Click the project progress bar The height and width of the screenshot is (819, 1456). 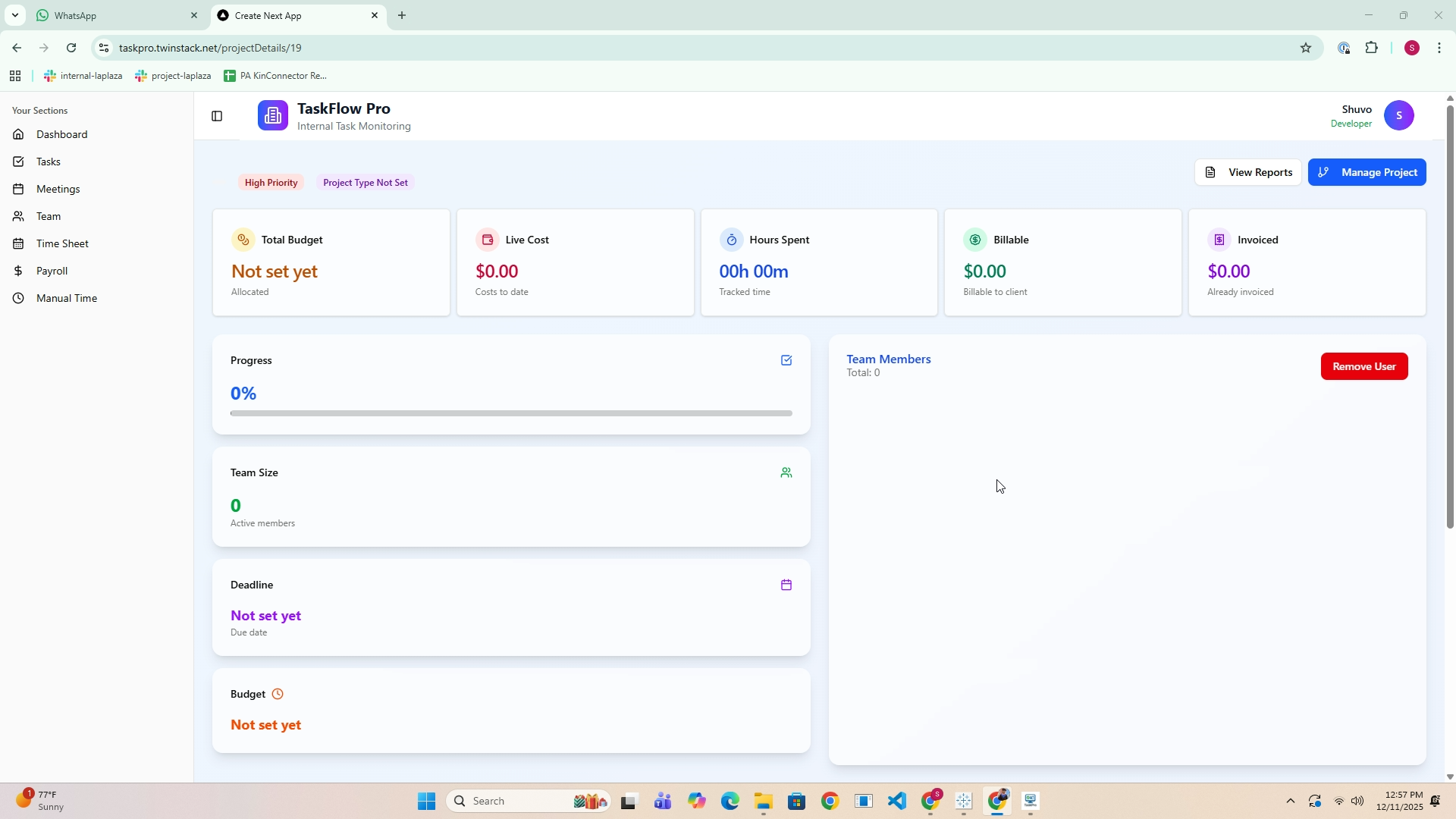pyautogui.click(x=511, y=413)
